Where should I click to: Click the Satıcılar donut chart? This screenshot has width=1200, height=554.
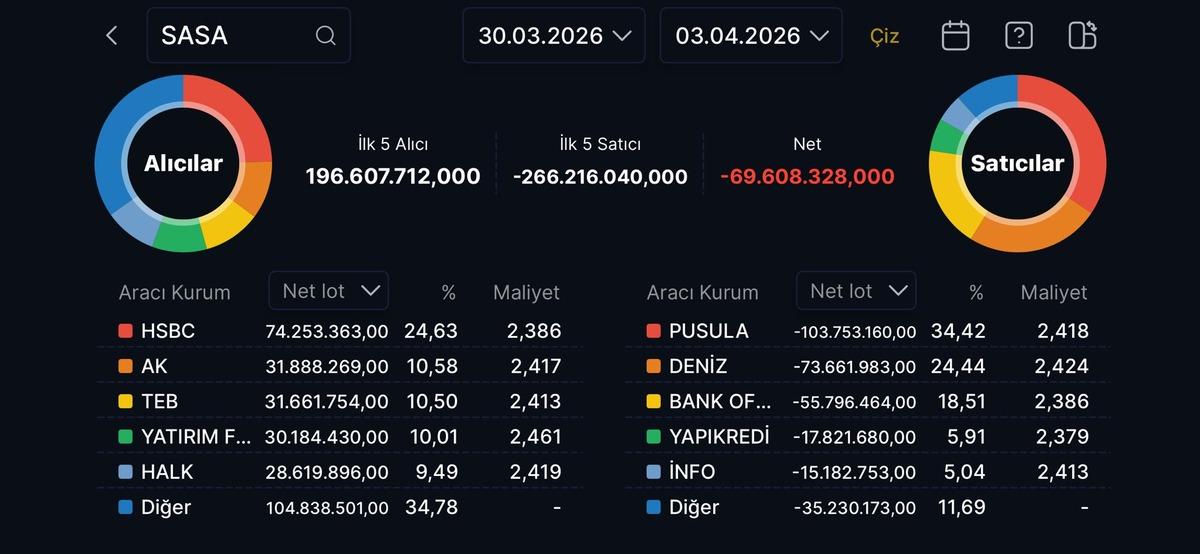[1017, 163]
